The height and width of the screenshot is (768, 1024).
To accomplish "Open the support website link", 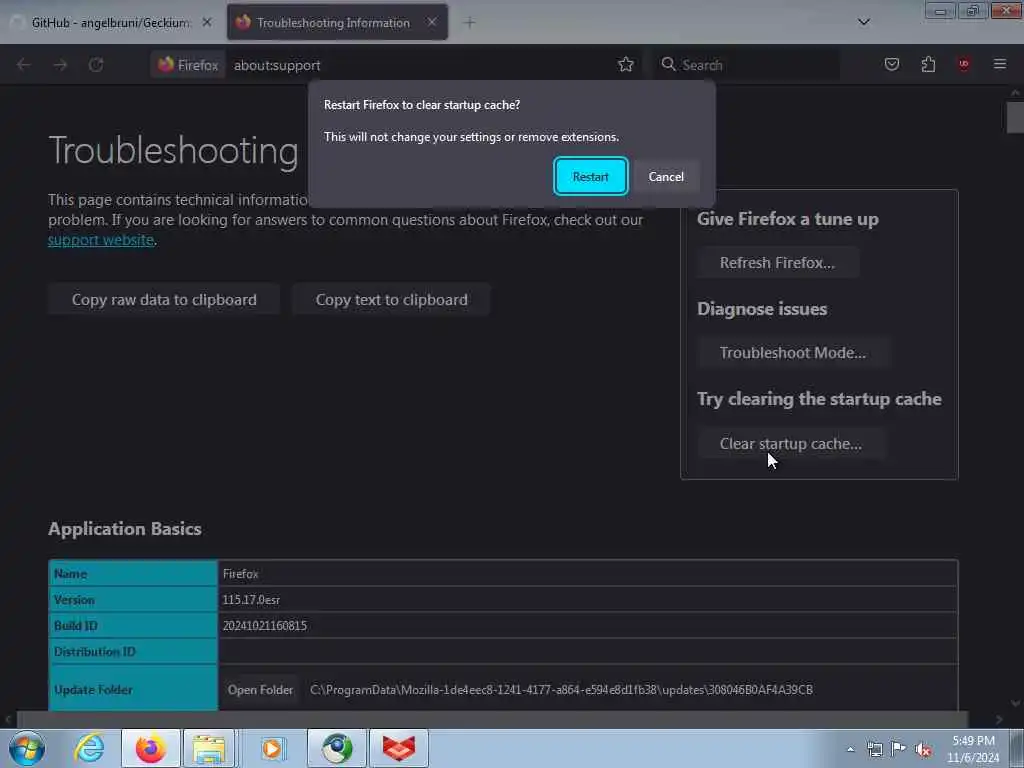I will click(101, 240).
